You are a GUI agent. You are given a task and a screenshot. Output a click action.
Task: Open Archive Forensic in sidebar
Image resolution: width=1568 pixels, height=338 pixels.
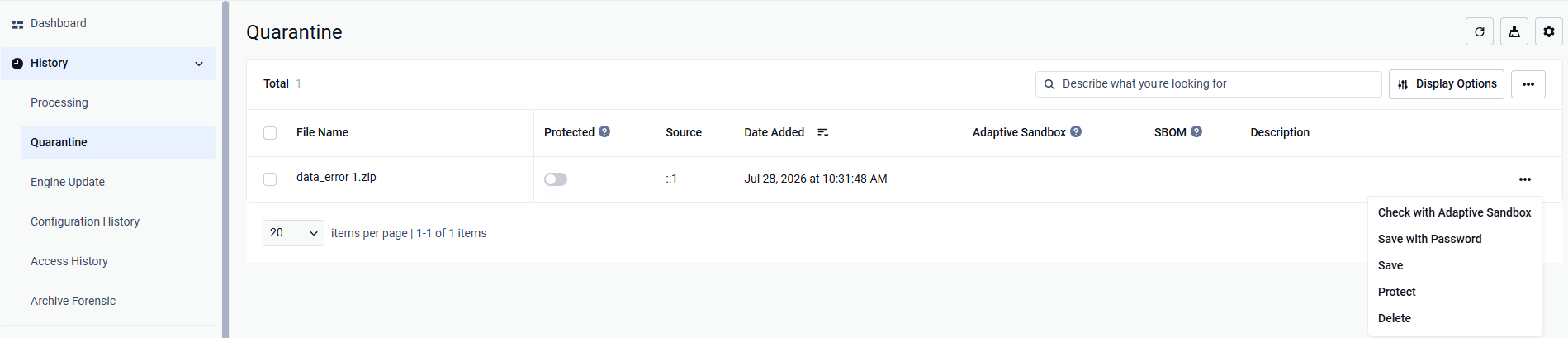pyautogui.click(x=73, y=301)
